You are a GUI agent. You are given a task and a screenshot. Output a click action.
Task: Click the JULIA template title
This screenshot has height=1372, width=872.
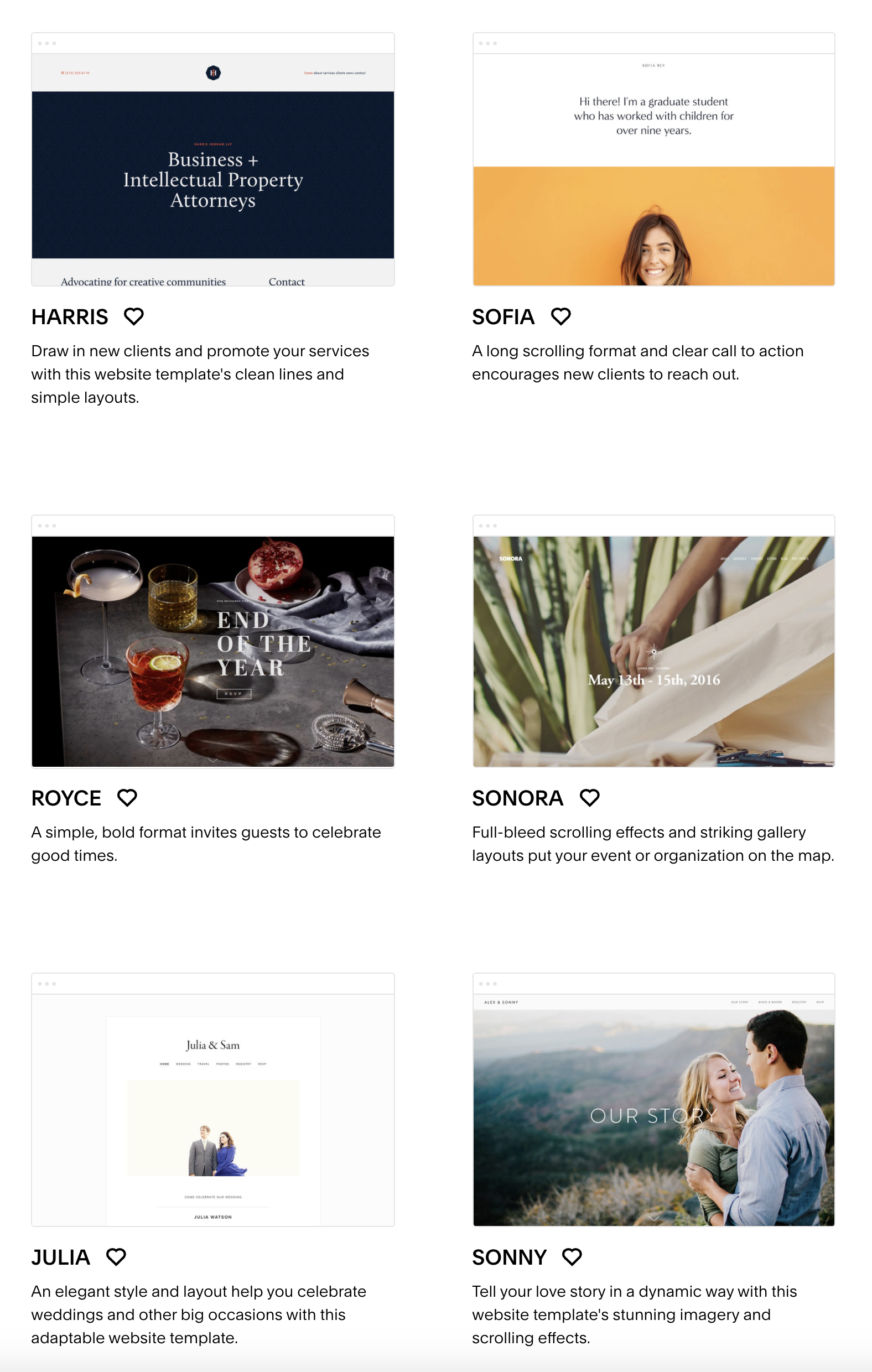click(61, 1257)
